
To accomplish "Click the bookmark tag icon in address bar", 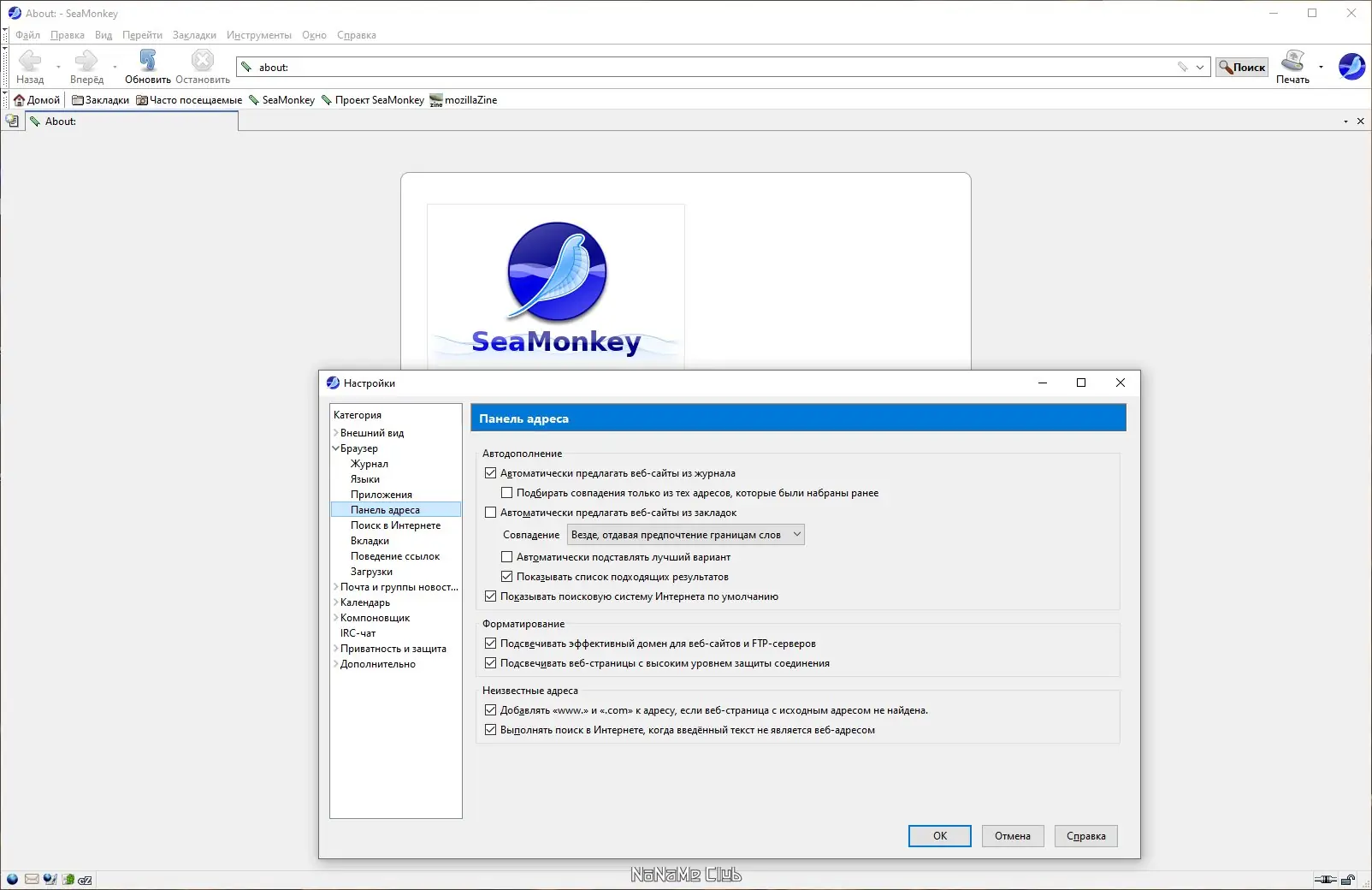I will click(x=1182, y=67).
